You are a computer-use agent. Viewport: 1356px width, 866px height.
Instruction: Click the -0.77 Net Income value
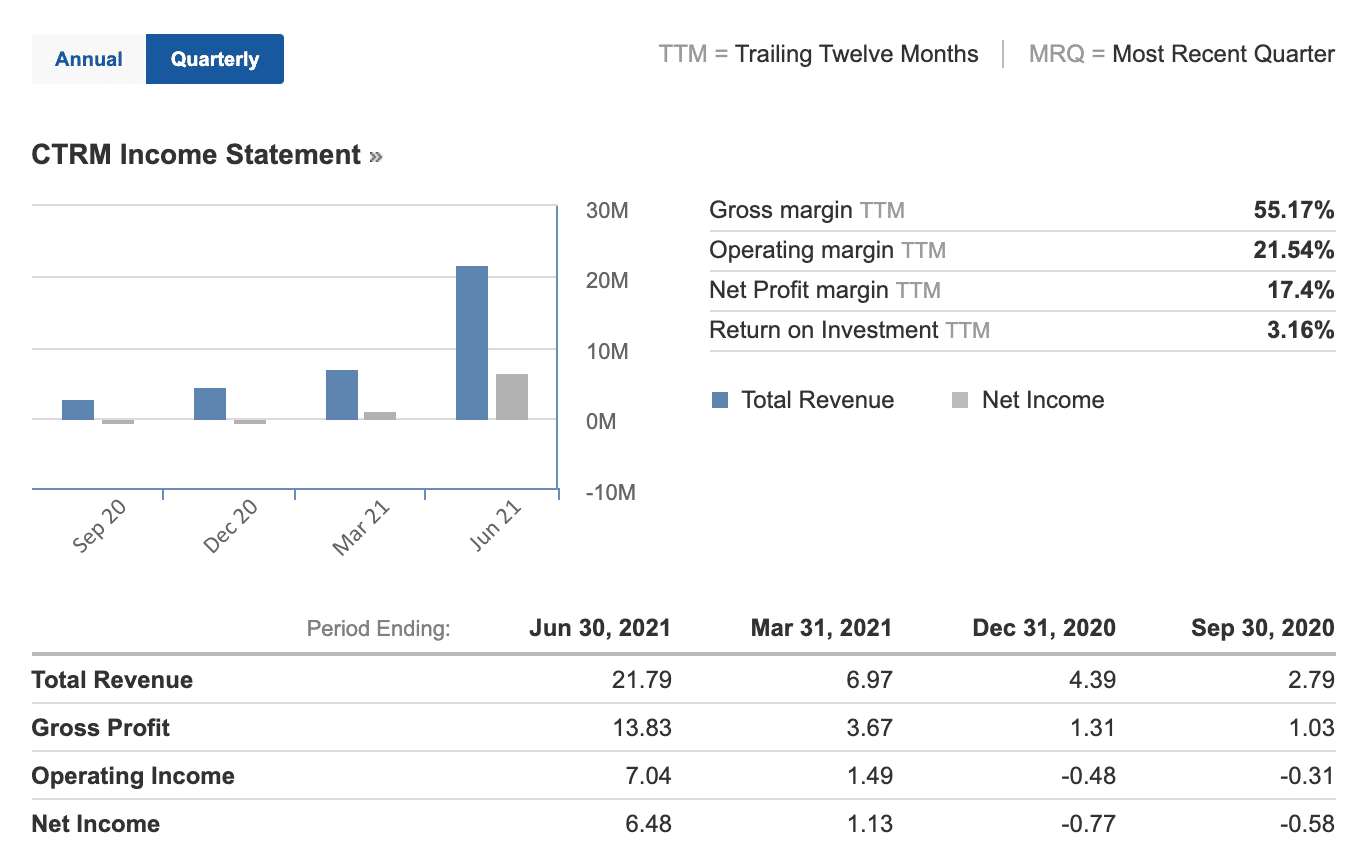tap(1088, 824)
